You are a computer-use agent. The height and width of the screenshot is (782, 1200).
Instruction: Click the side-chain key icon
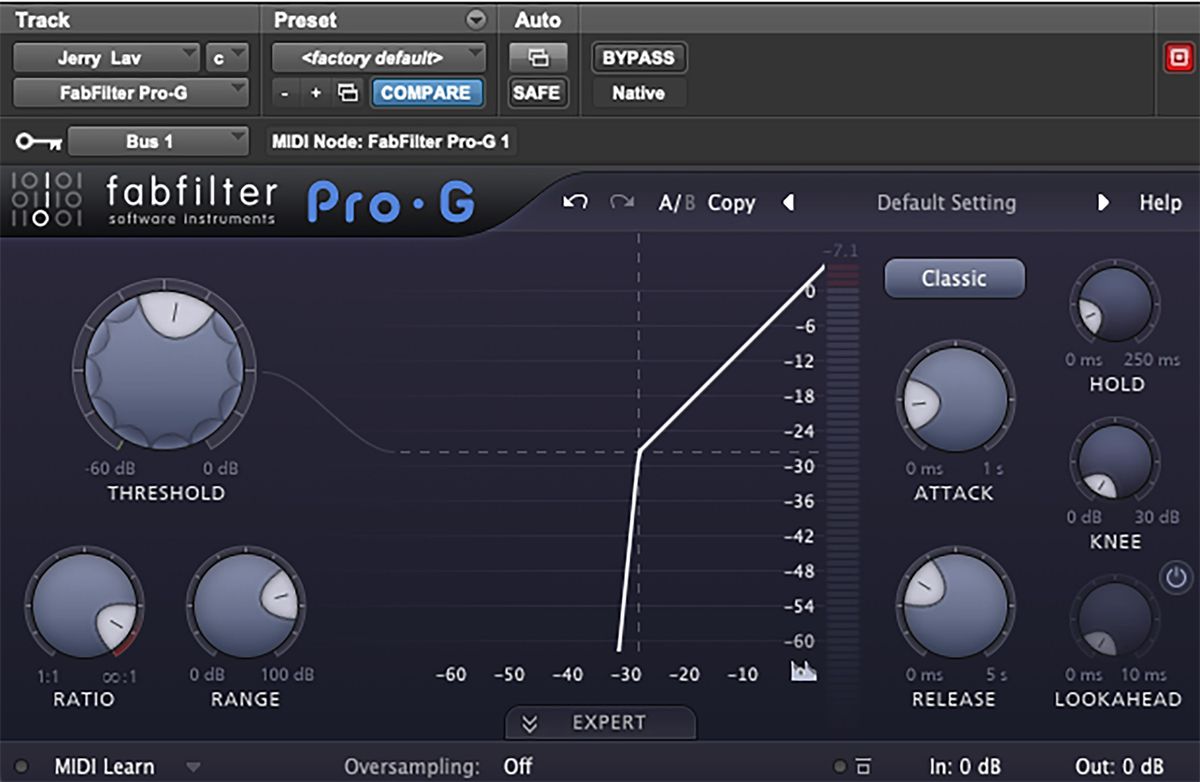pyautogui.click(x=40, y=142)
